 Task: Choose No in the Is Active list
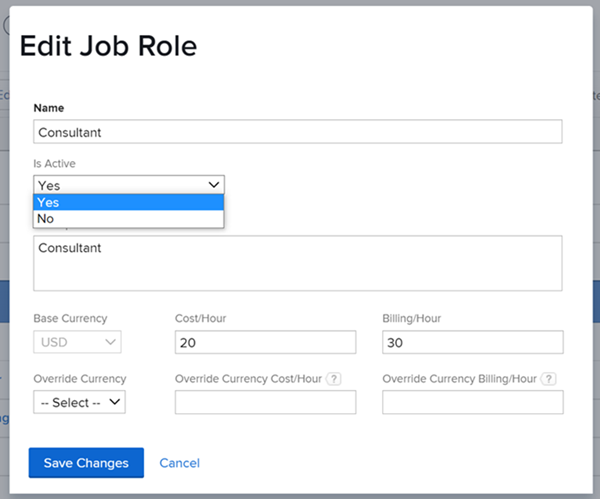pyautogui.click(x=128, y=219)
